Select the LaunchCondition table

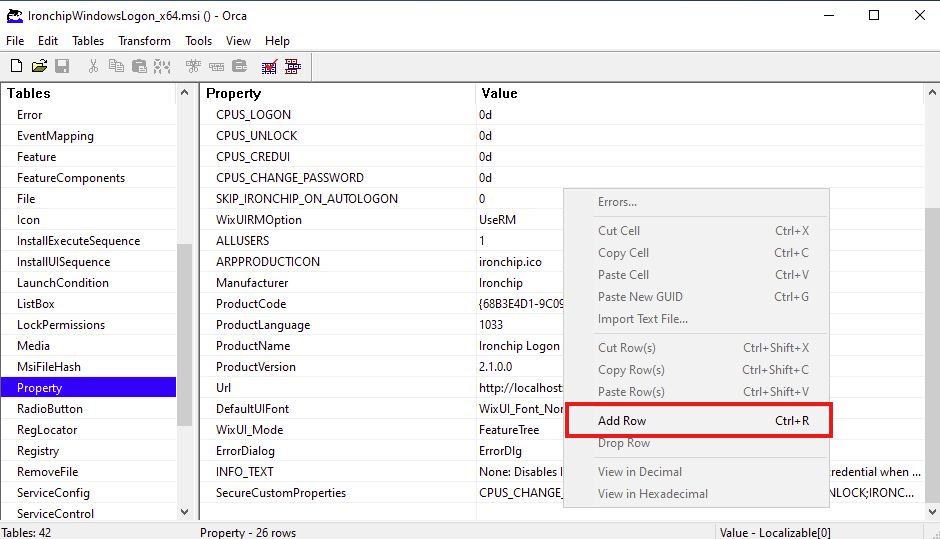(63, 283)
